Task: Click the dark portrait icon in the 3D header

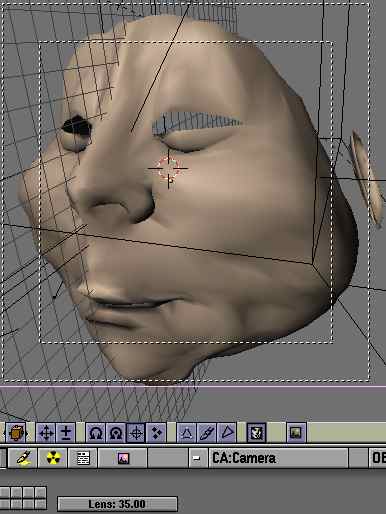Action: [256, 433]
